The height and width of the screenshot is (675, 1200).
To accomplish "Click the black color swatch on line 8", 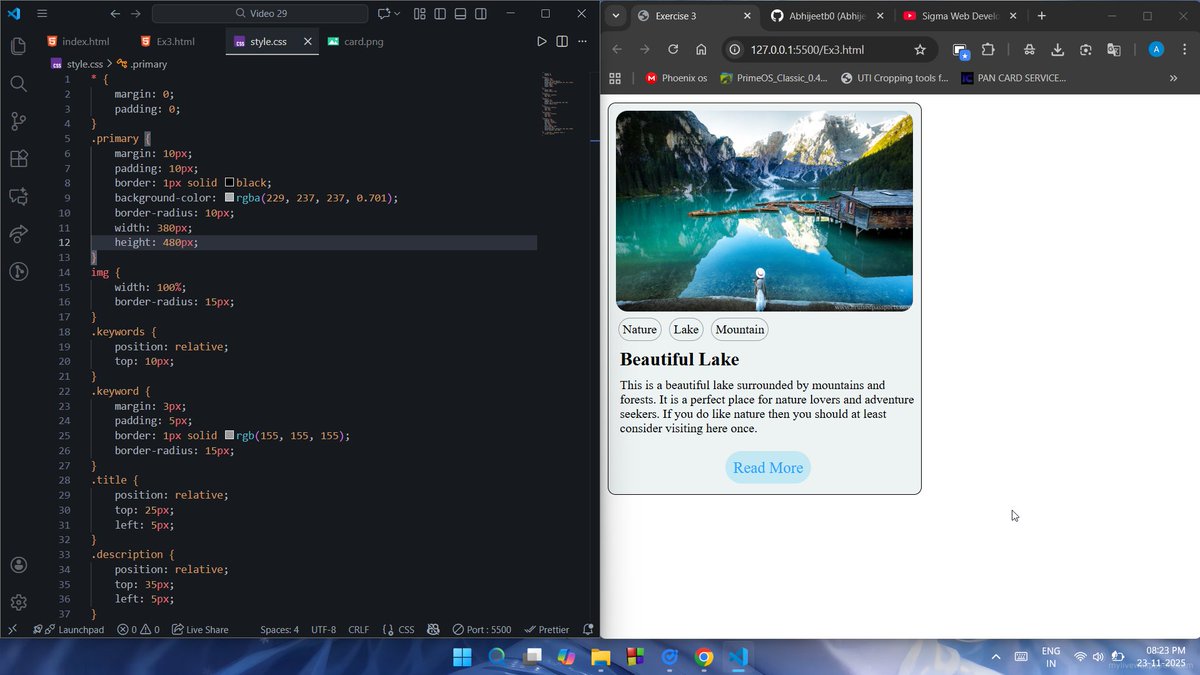I will coord(230,182).
